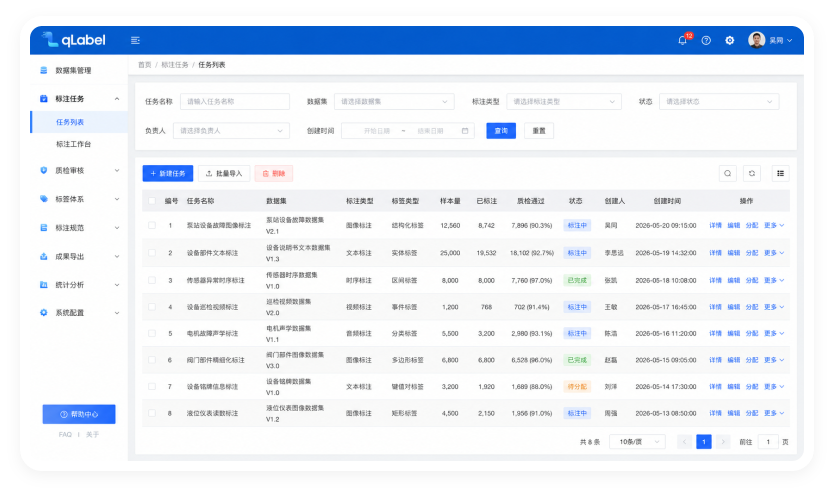Viewport: 834px width, 495px height.
Task: Click user avatar picture
Action: (756, 40)
